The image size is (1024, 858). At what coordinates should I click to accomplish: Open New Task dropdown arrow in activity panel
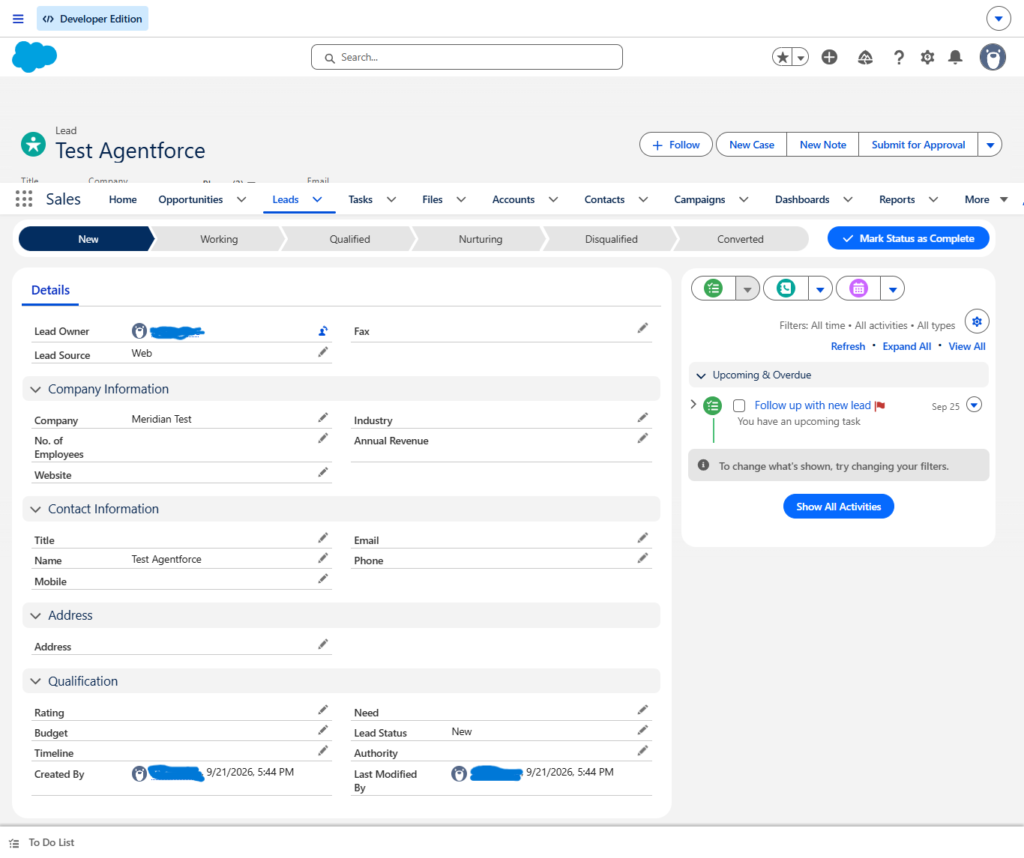point(747,289)
